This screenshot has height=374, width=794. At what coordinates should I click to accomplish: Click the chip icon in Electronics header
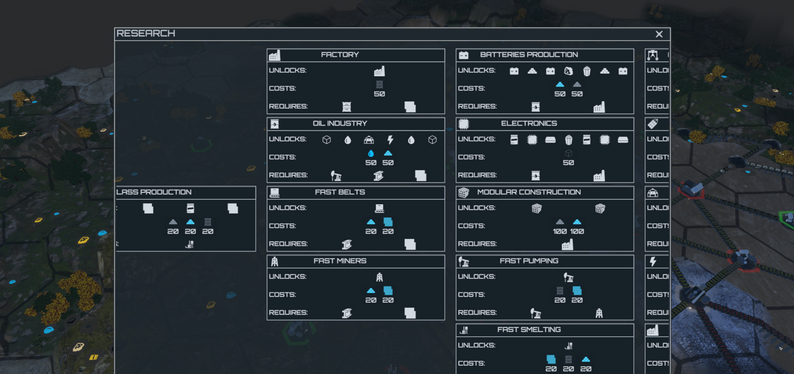[463, 124]
